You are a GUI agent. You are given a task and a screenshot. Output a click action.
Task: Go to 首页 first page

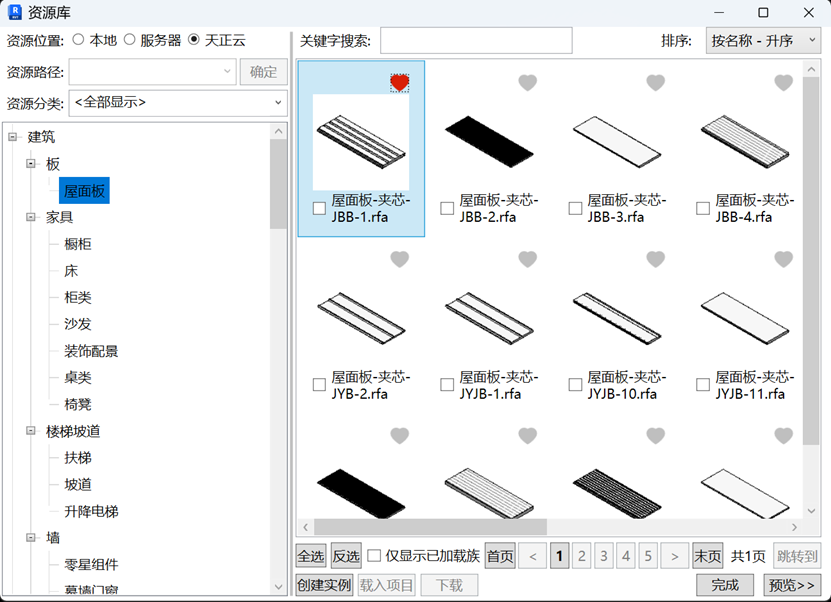(500, 556)
